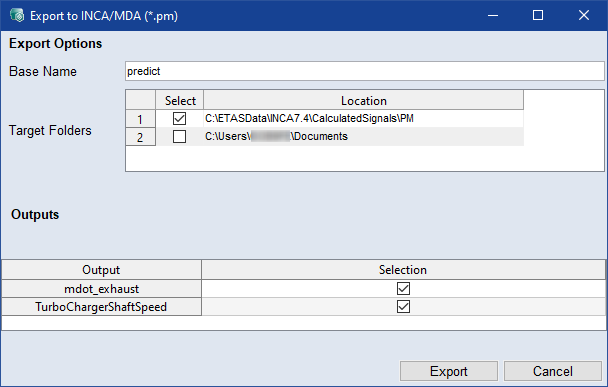Select the Select column header
Screen dimensions: 608x387
pos(180,100)
